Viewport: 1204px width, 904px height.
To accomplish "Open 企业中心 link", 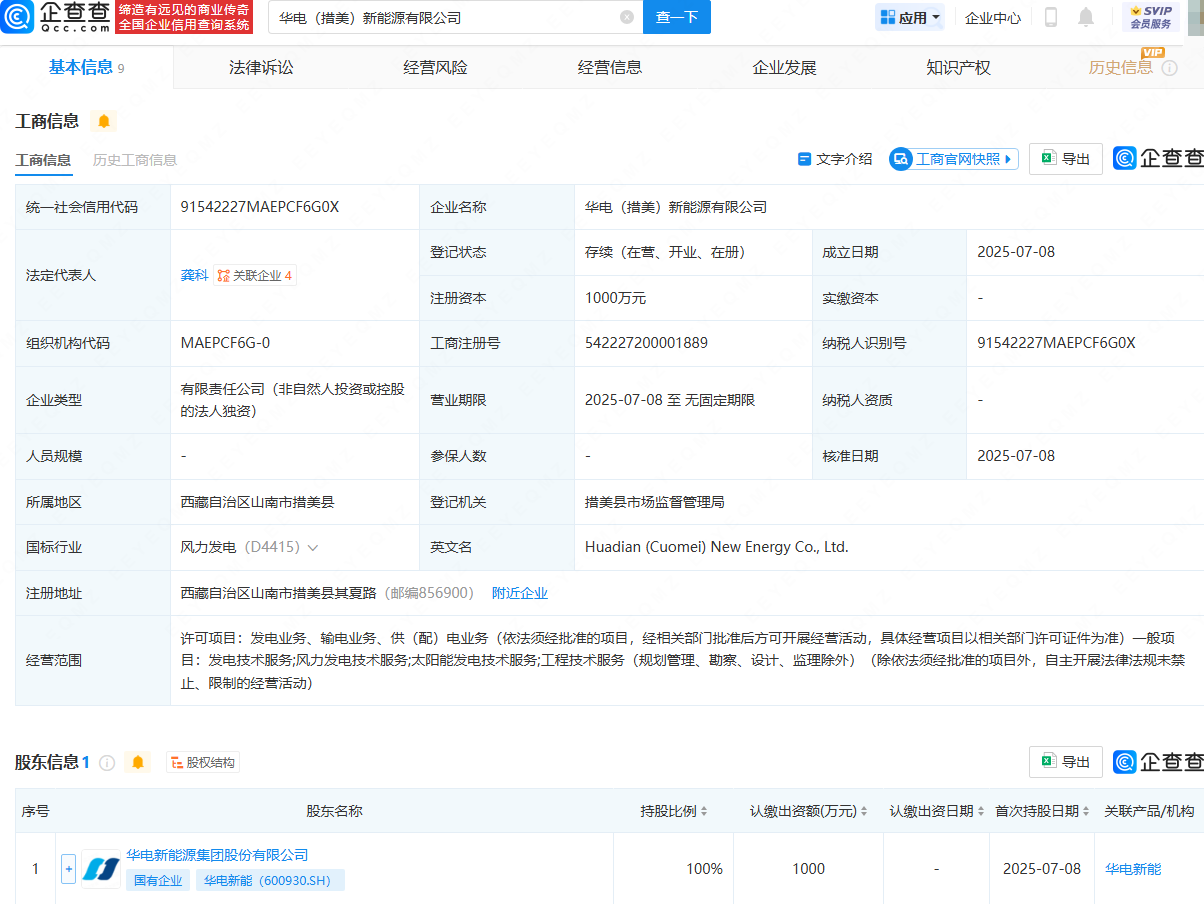I will pos(993,18).
